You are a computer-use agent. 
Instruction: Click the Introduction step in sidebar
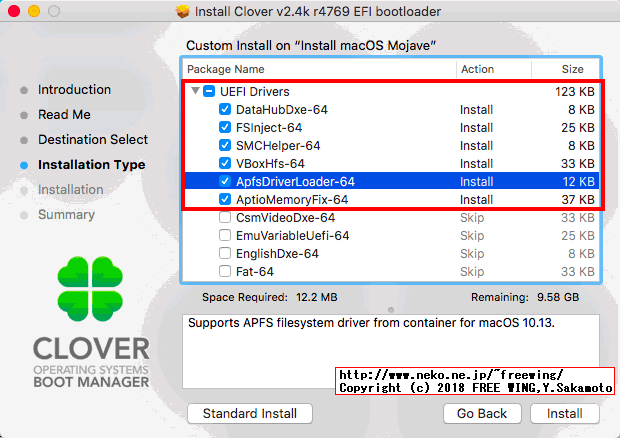pyautogui.click(x=74, y=90)
